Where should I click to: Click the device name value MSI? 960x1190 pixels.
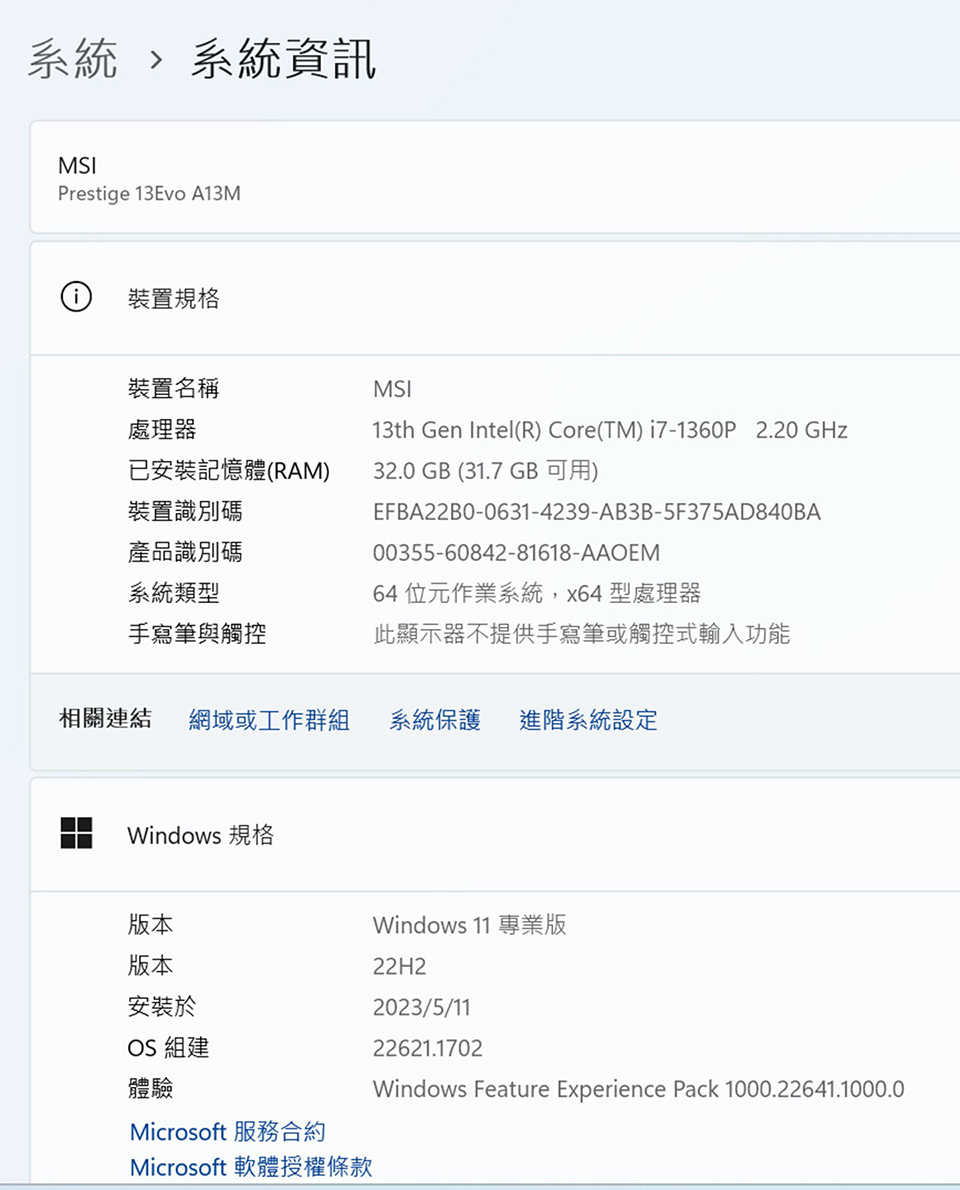coord(392,389)
